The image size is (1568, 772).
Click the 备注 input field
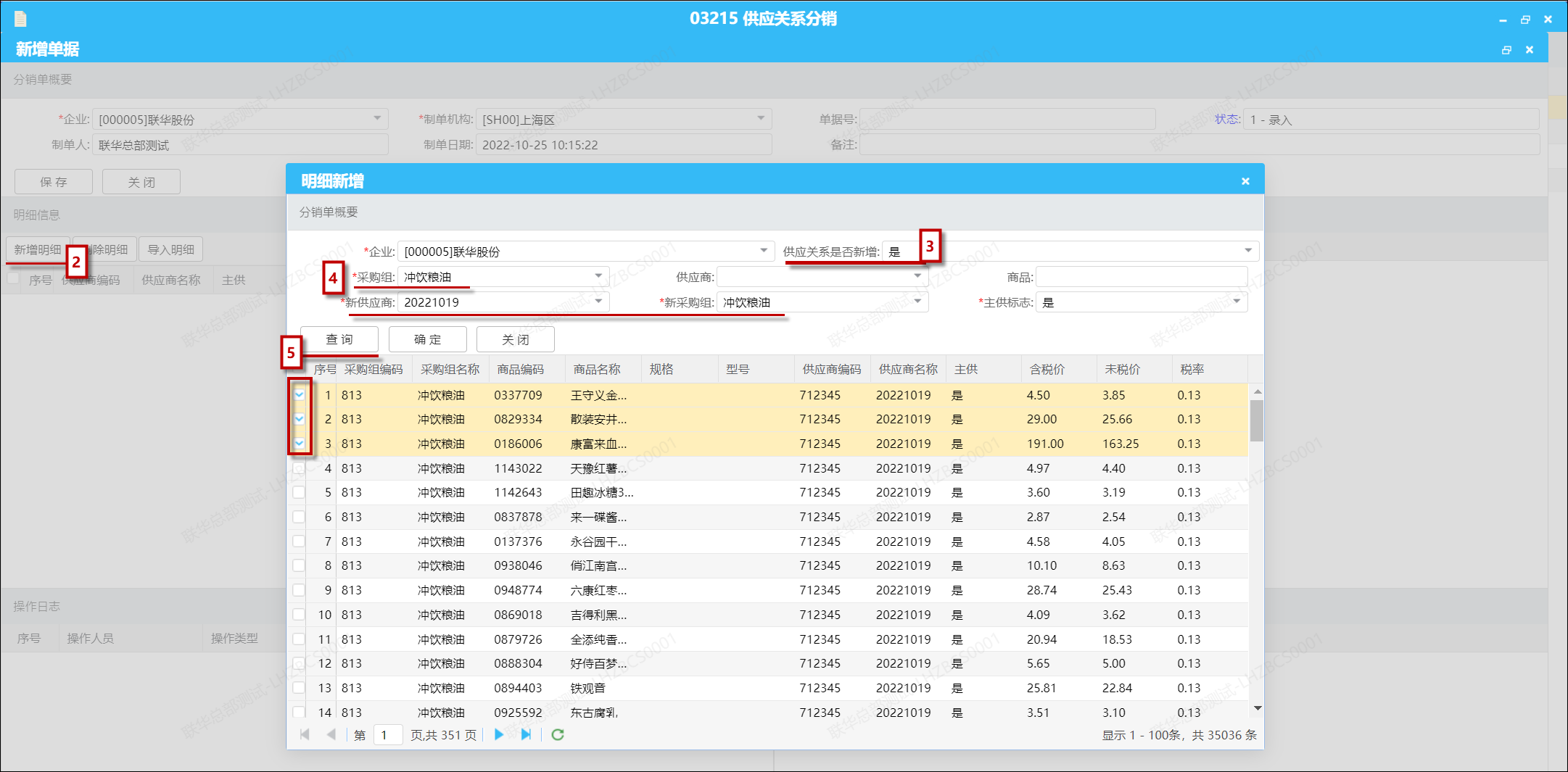pos(1200,144)
